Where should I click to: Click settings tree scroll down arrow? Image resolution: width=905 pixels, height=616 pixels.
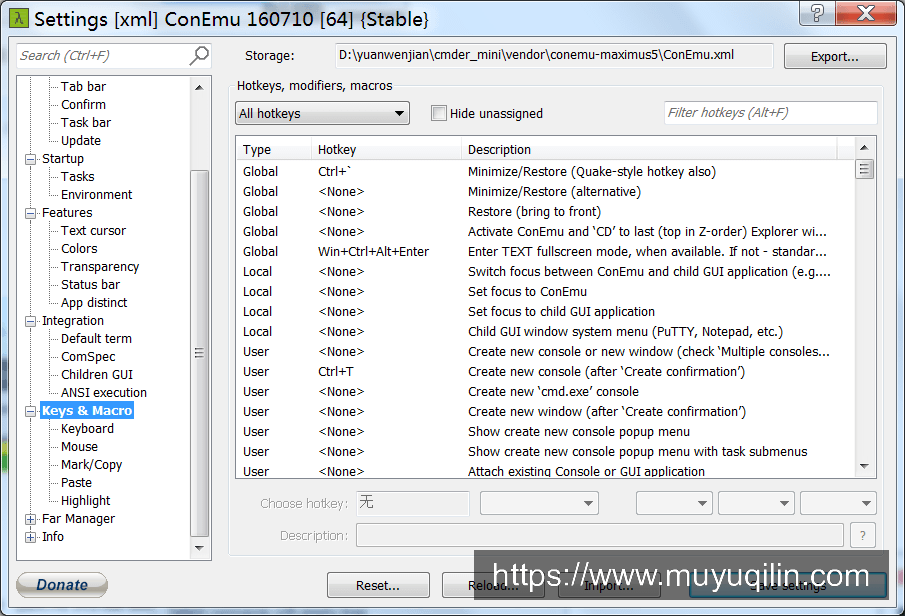click(x=199, y=548)
